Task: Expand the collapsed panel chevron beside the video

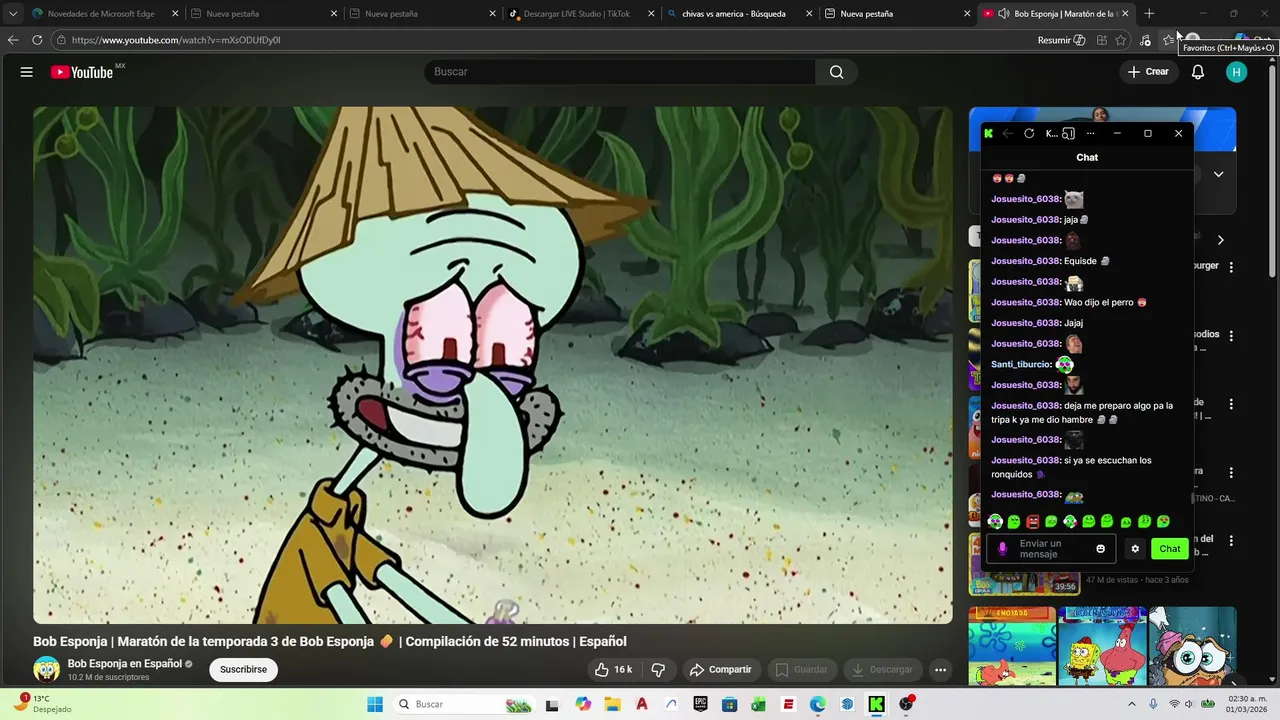Action: [x=1218, y=174]
